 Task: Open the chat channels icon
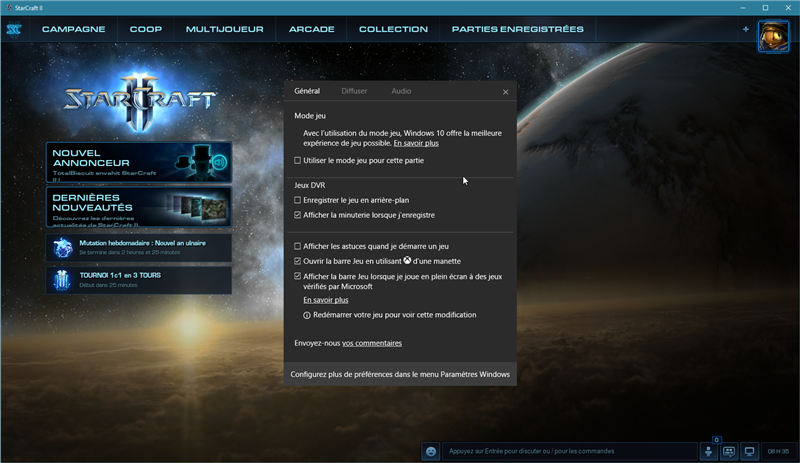(x=729, y=451)
